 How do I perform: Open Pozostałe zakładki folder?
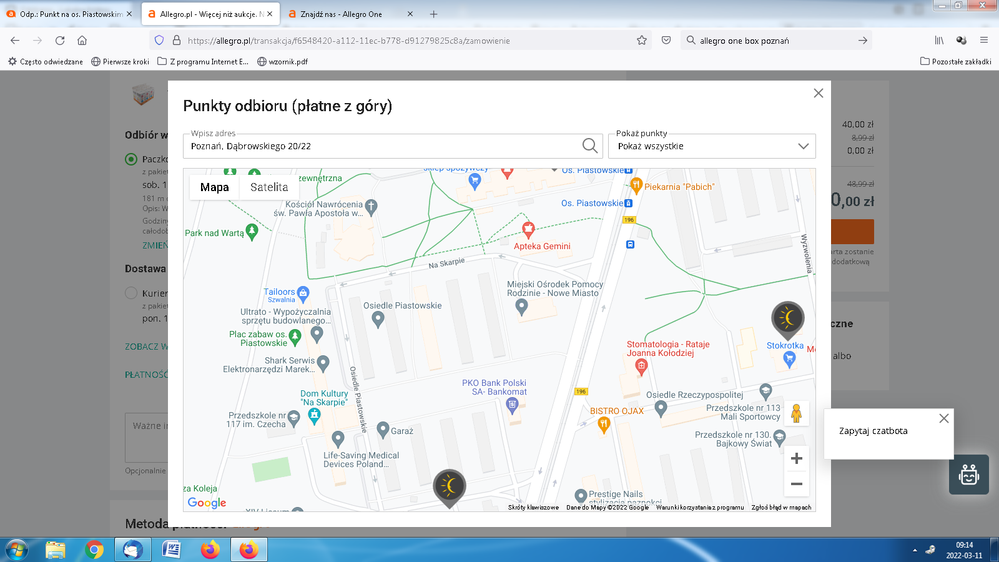click(x=955, y=62)
